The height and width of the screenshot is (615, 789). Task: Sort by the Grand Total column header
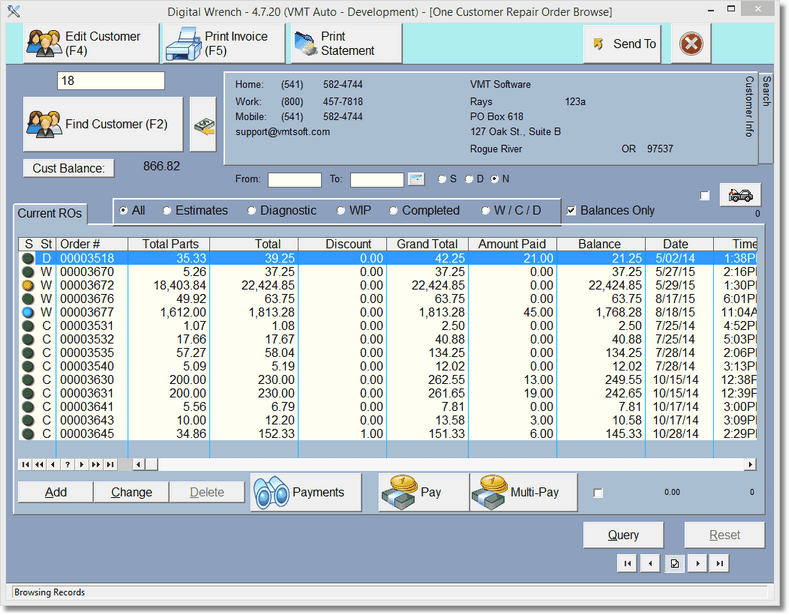click(427, 244)
